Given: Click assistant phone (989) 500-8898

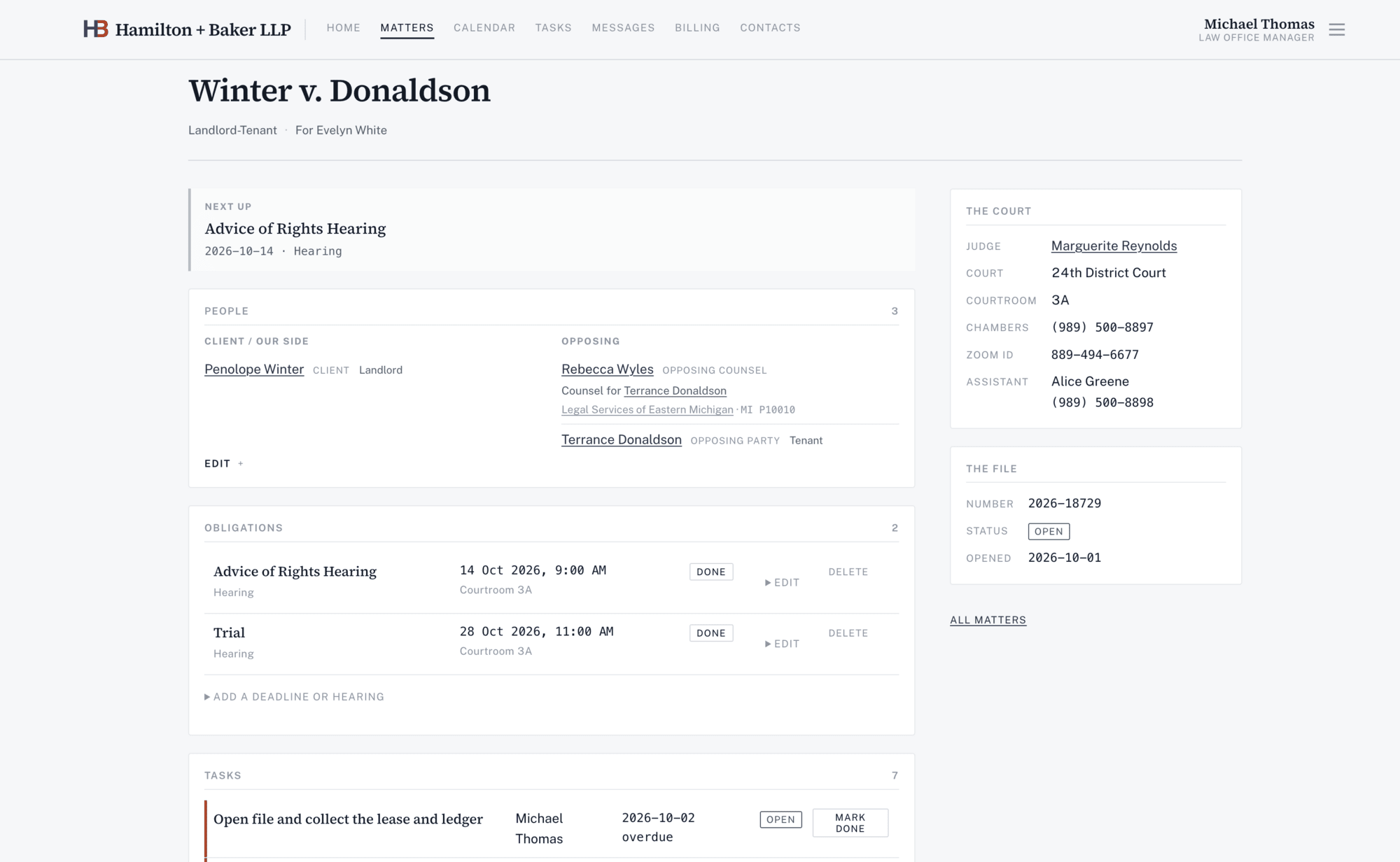Looking at the screenshot, I should pos(1102,403).
